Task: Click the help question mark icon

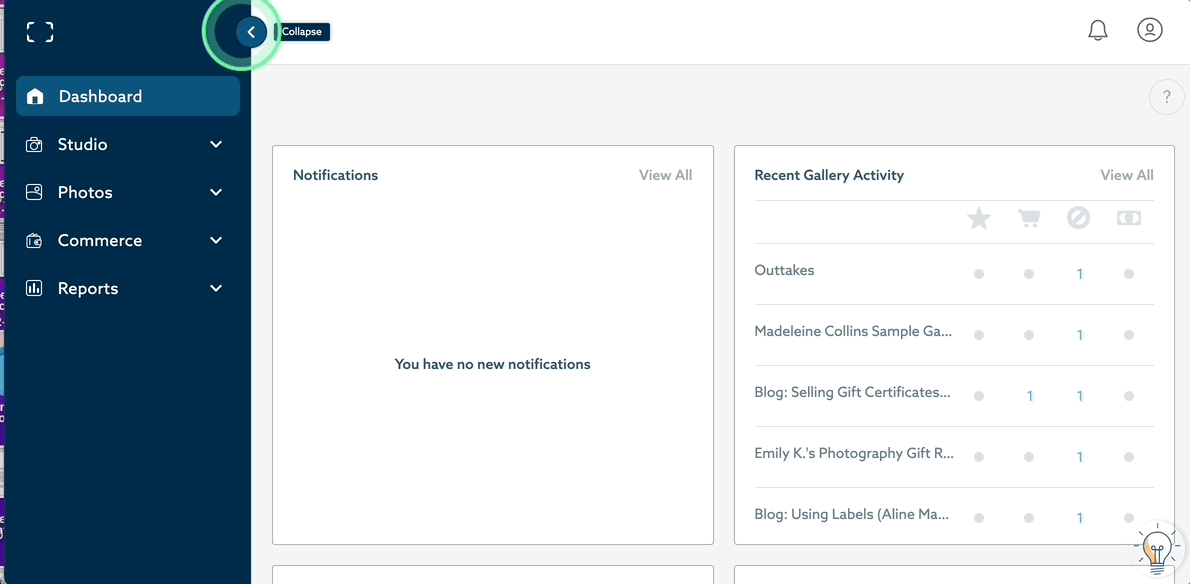Action: coord(1166,97)
